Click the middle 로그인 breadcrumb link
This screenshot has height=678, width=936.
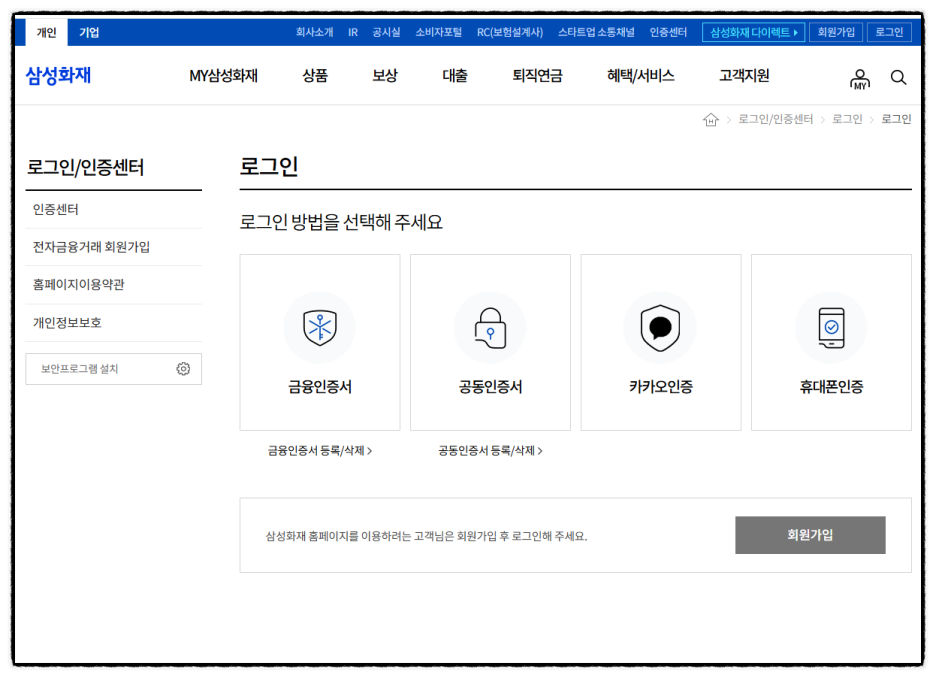pyautogui.click(x=847, y=119)
